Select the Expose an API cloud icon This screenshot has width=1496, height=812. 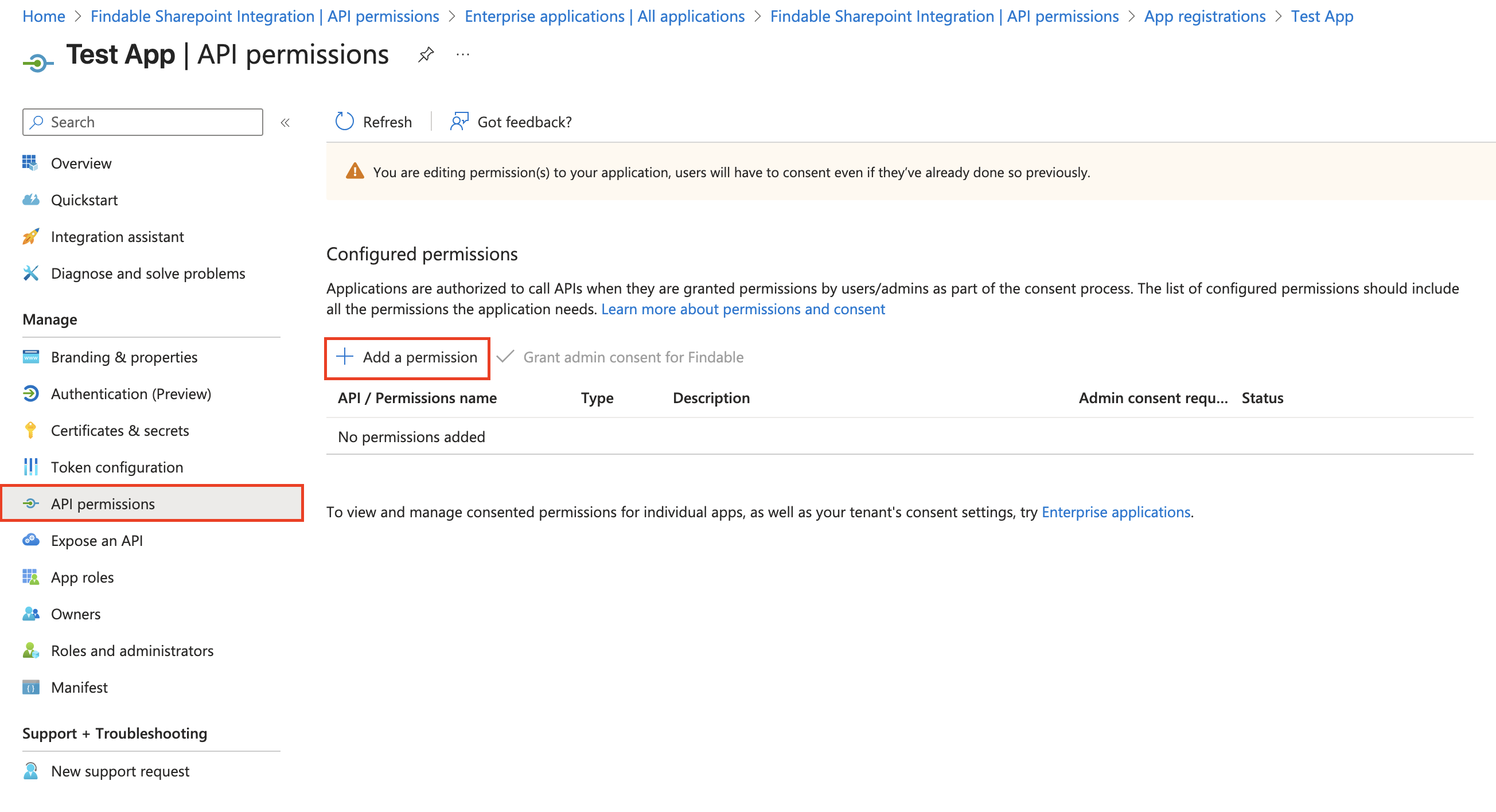30,540
